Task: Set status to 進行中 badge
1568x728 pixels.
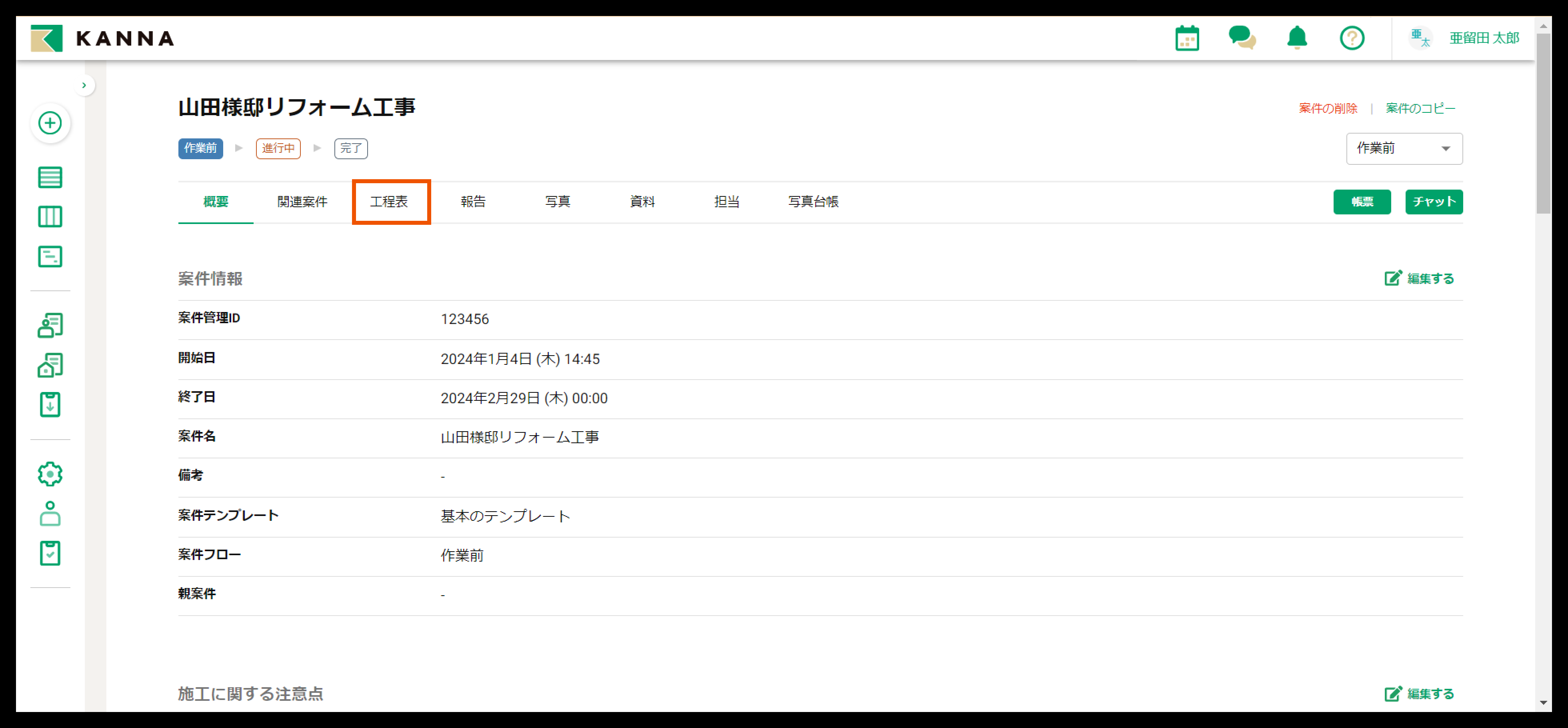Action: tap(278, 148)
